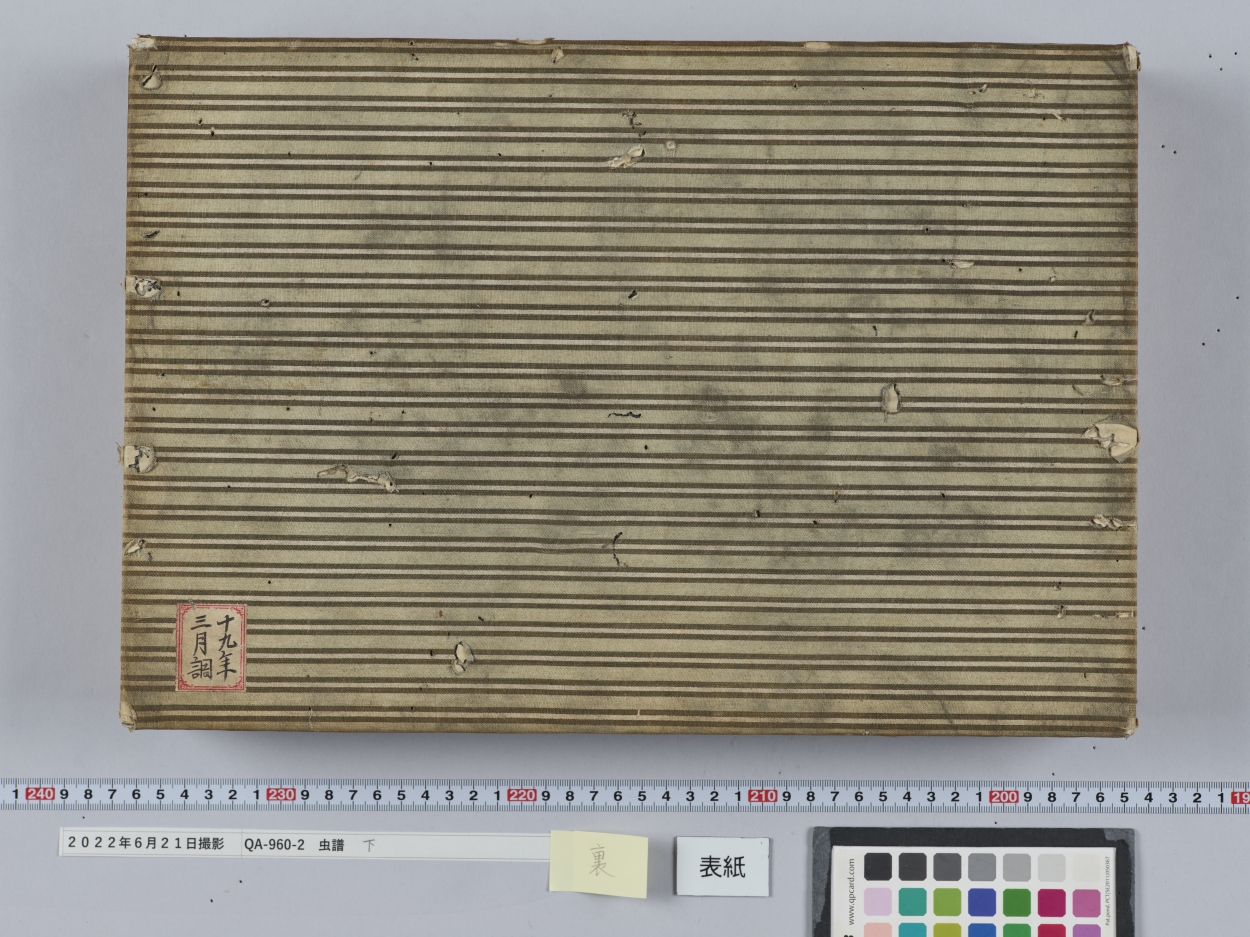Click the catalog number QA-960-2
1250x937 pixels.
pyautogui.click(x=274, y=844)
